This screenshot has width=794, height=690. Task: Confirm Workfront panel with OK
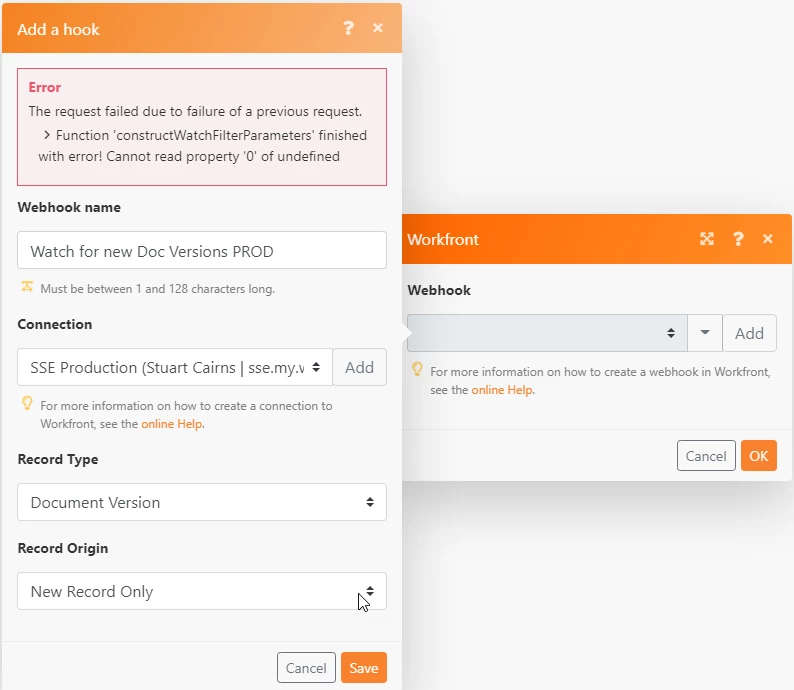click(x=759, y=456)
